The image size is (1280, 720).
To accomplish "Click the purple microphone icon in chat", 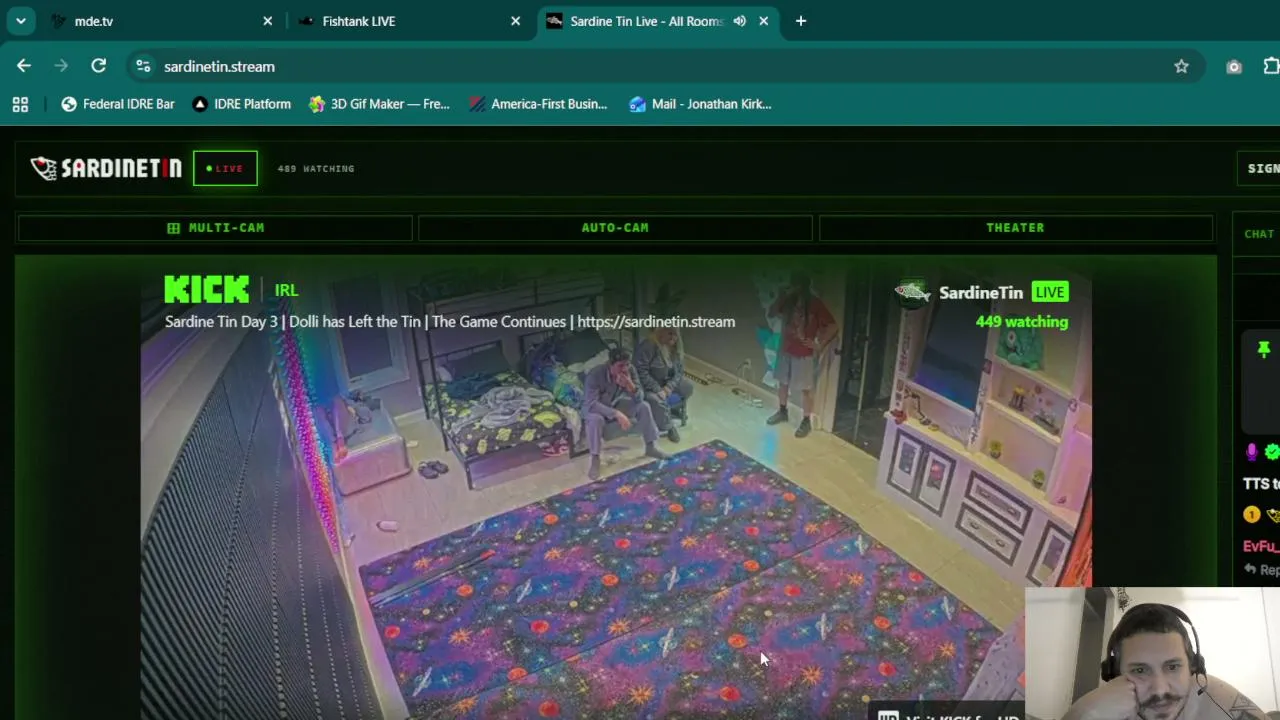I will tap(1251, 452).
